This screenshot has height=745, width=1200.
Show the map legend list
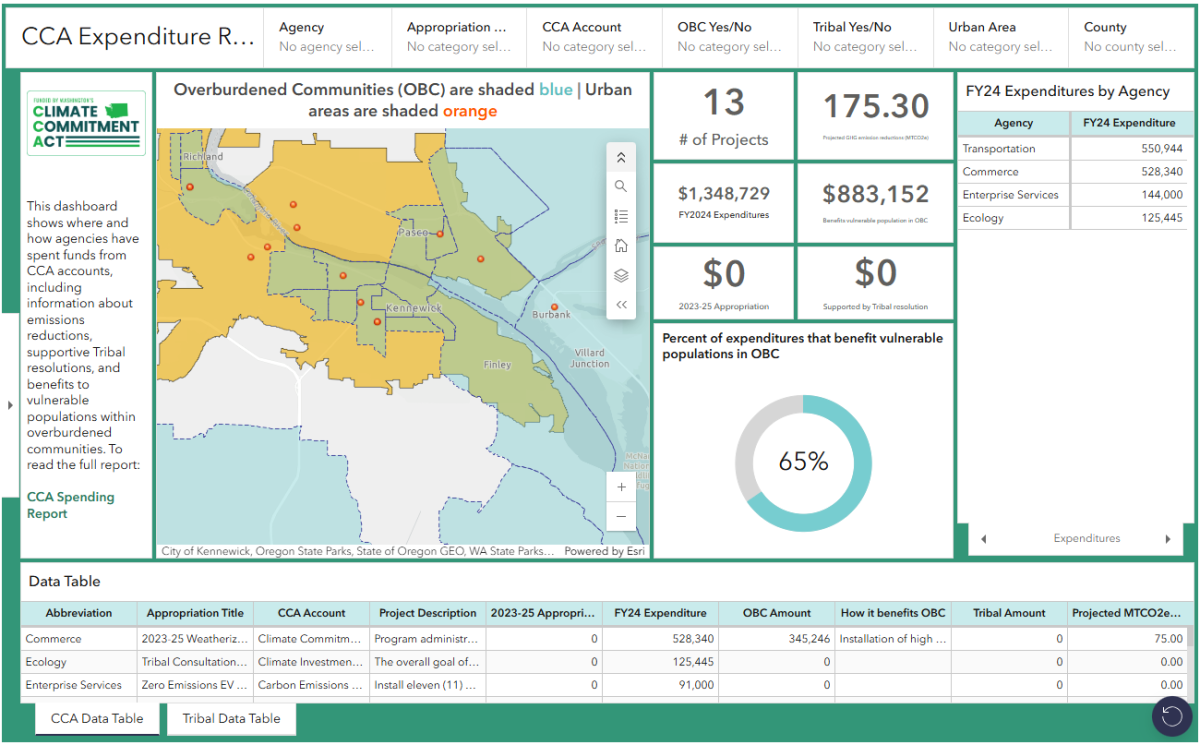621,216
